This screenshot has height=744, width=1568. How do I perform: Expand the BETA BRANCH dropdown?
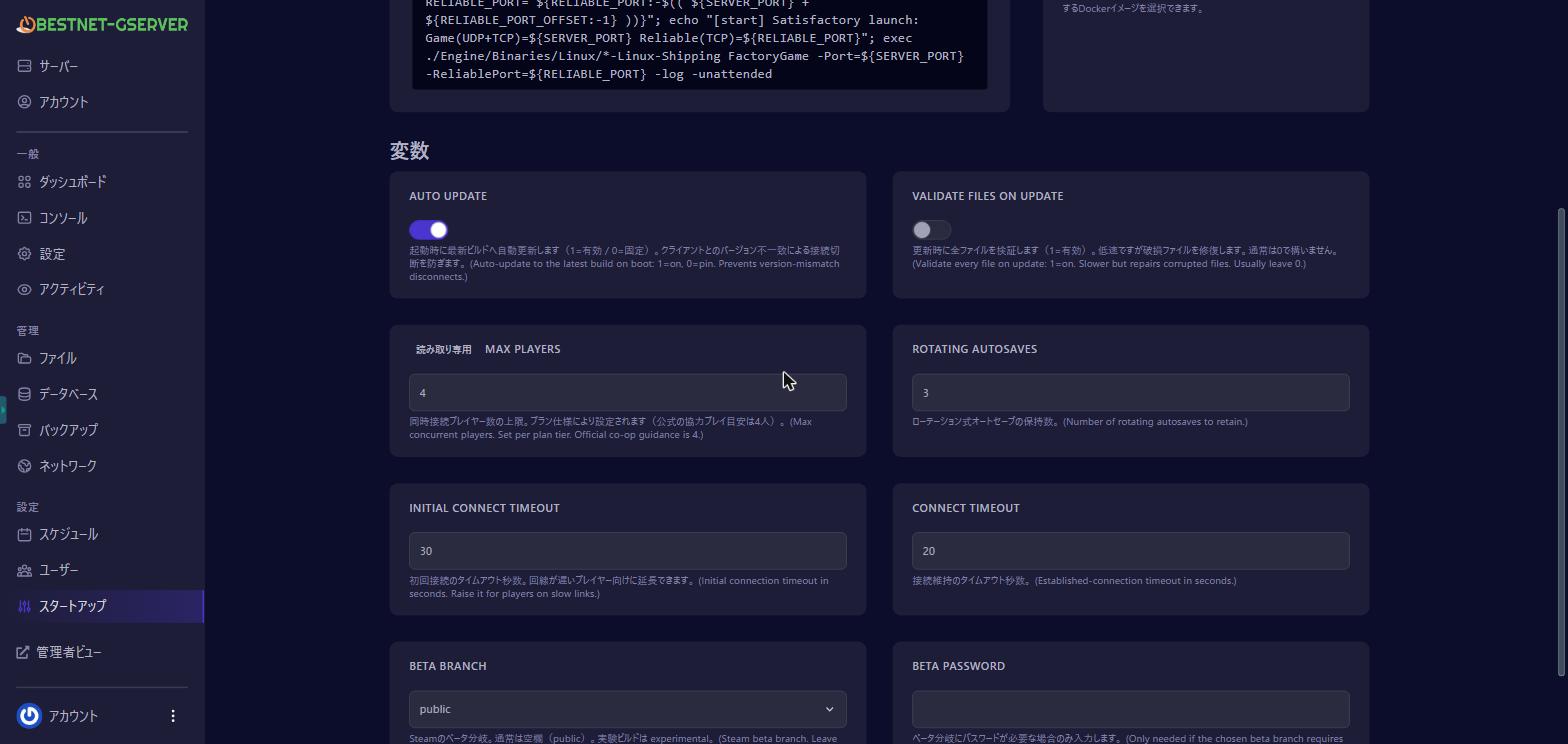(628, 709)
